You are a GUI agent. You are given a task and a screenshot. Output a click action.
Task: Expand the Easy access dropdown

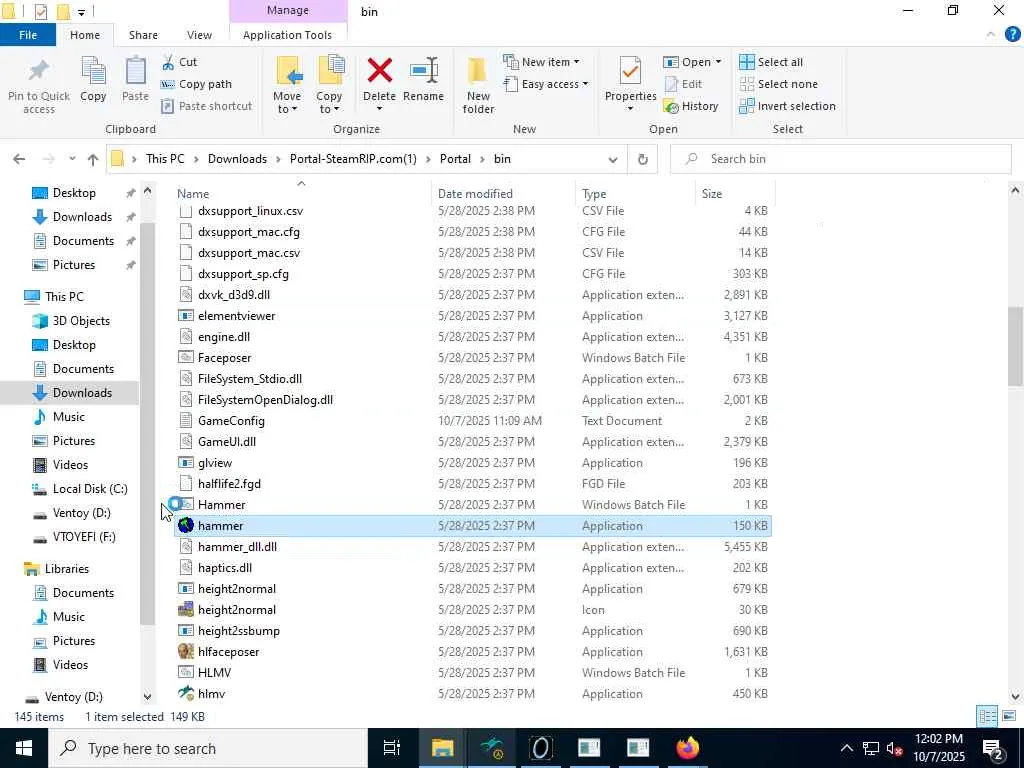(x=585, y=84)
